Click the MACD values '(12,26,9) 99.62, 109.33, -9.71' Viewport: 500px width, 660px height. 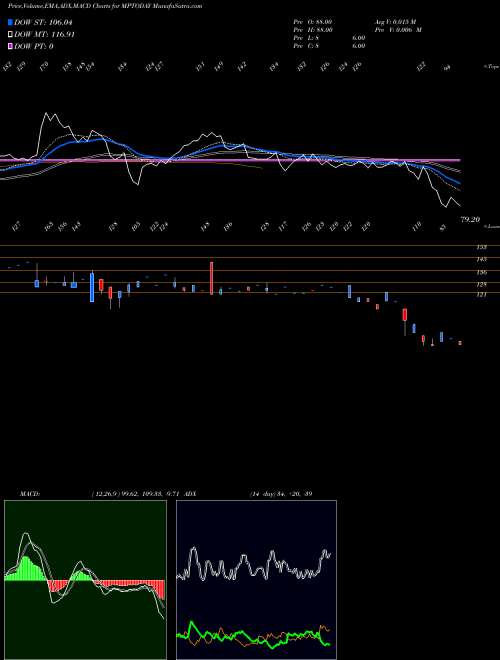coord(136,494)
